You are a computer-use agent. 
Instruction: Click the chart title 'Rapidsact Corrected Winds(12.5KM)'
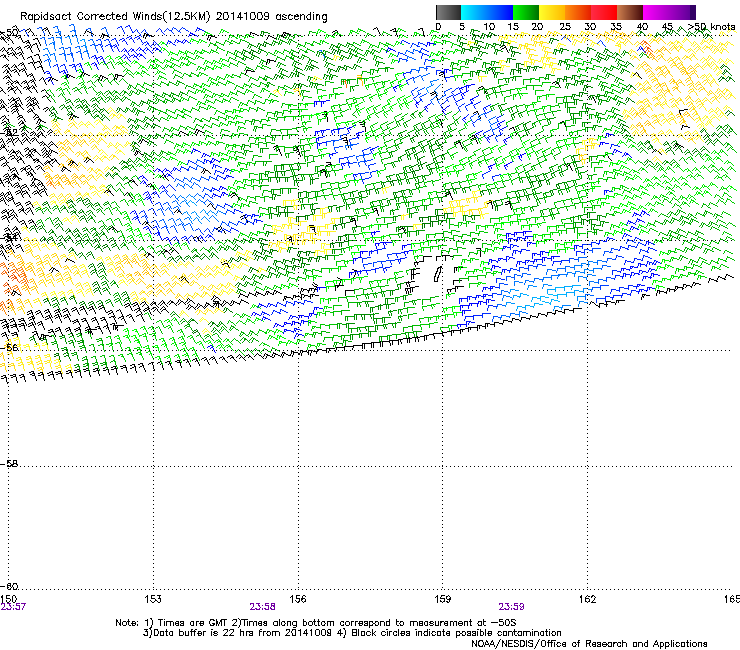click(x=115, y=17)
